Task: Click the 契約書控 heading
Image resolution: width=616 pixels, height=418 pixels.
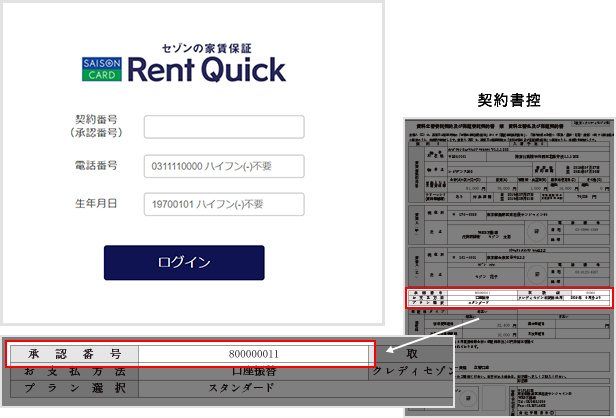Action: [509, 100]
